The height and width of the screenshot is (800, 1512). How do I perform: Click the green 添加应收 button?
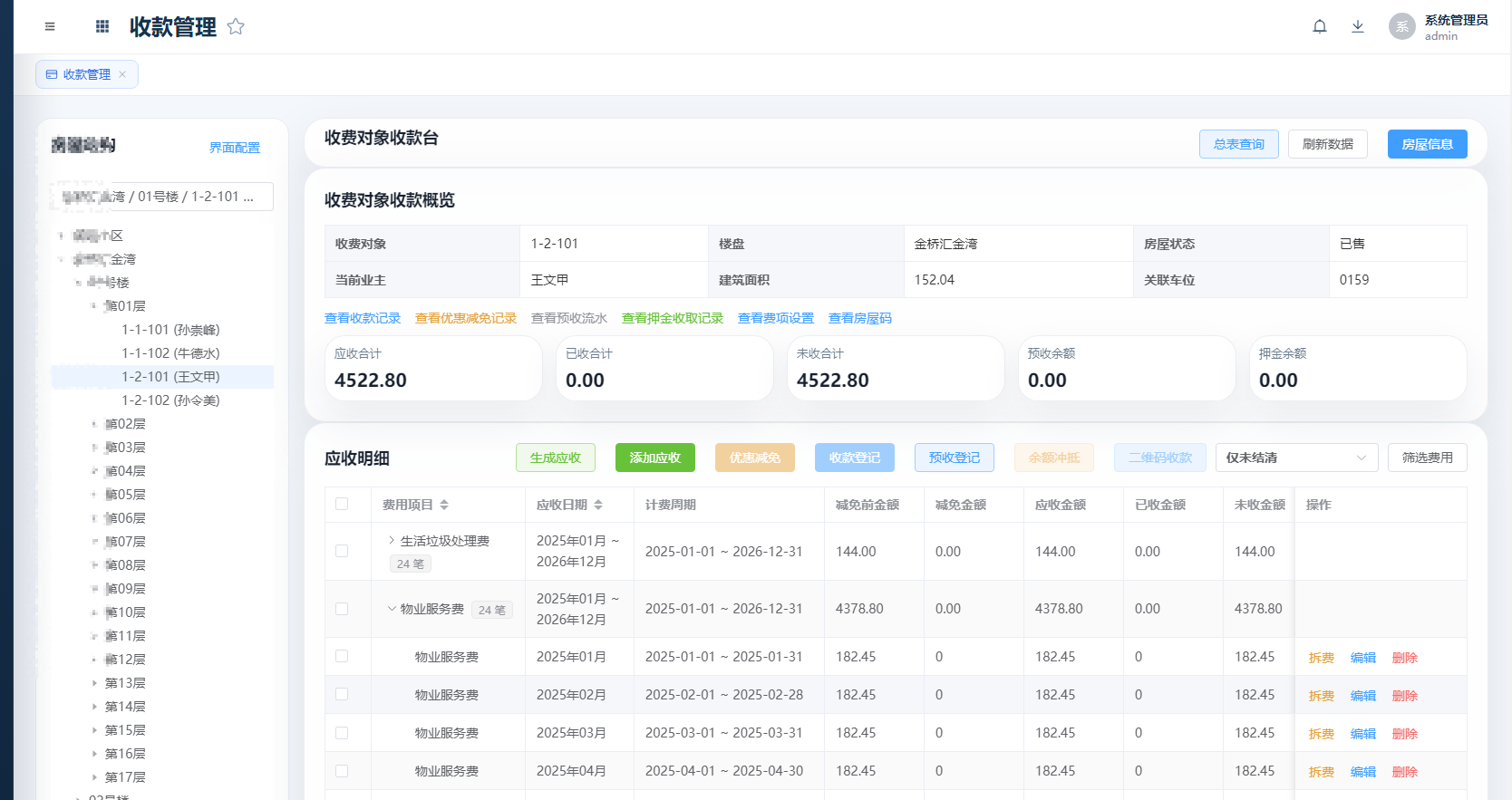[x=655, y=458]
